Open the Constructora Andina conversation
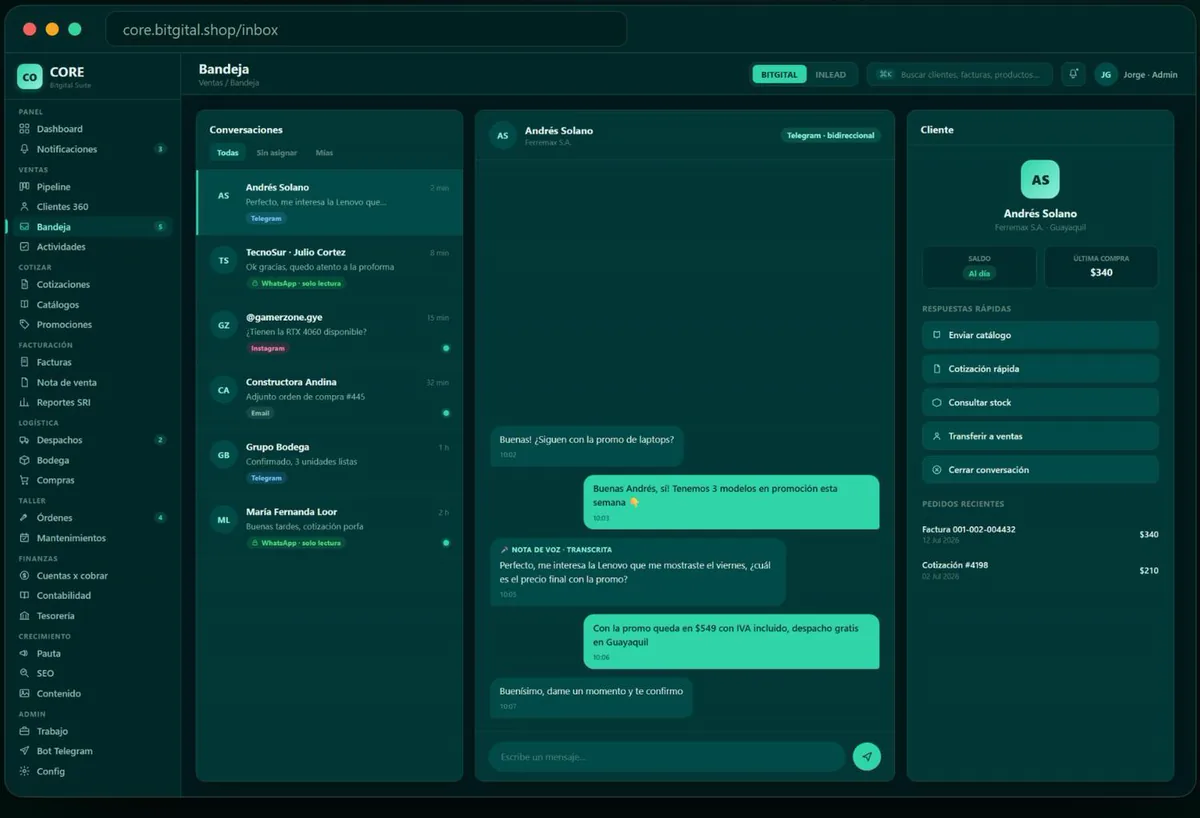The width and height of the screenshot is (1200, 818). (330, 398)
